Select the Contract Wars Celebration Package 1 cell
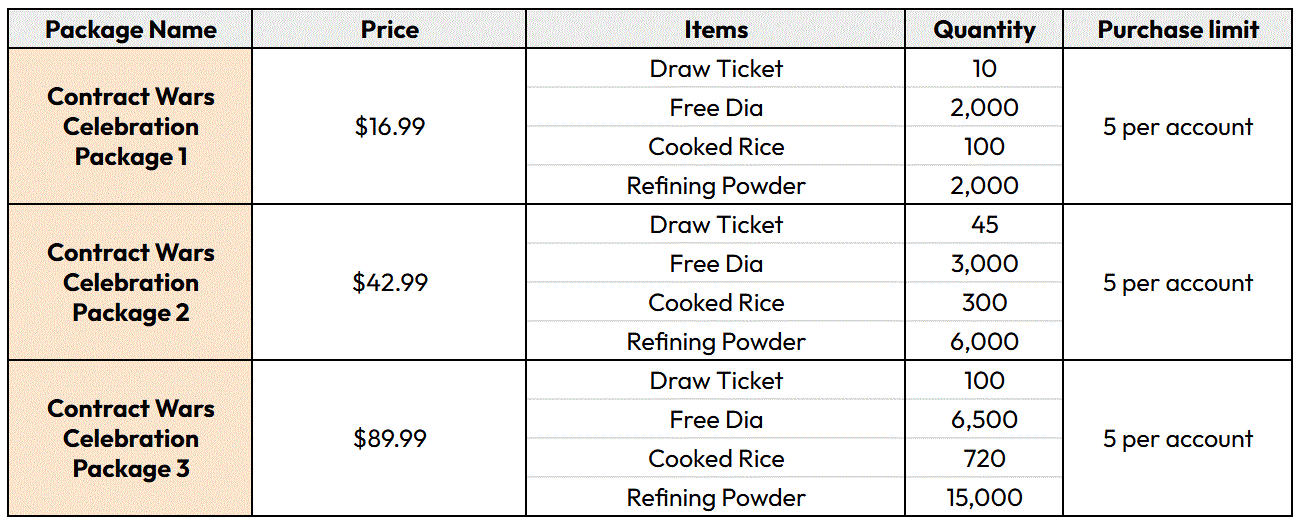Image resolution: width=1303 pixels, height=528 pixels. (x=131, y=127)
